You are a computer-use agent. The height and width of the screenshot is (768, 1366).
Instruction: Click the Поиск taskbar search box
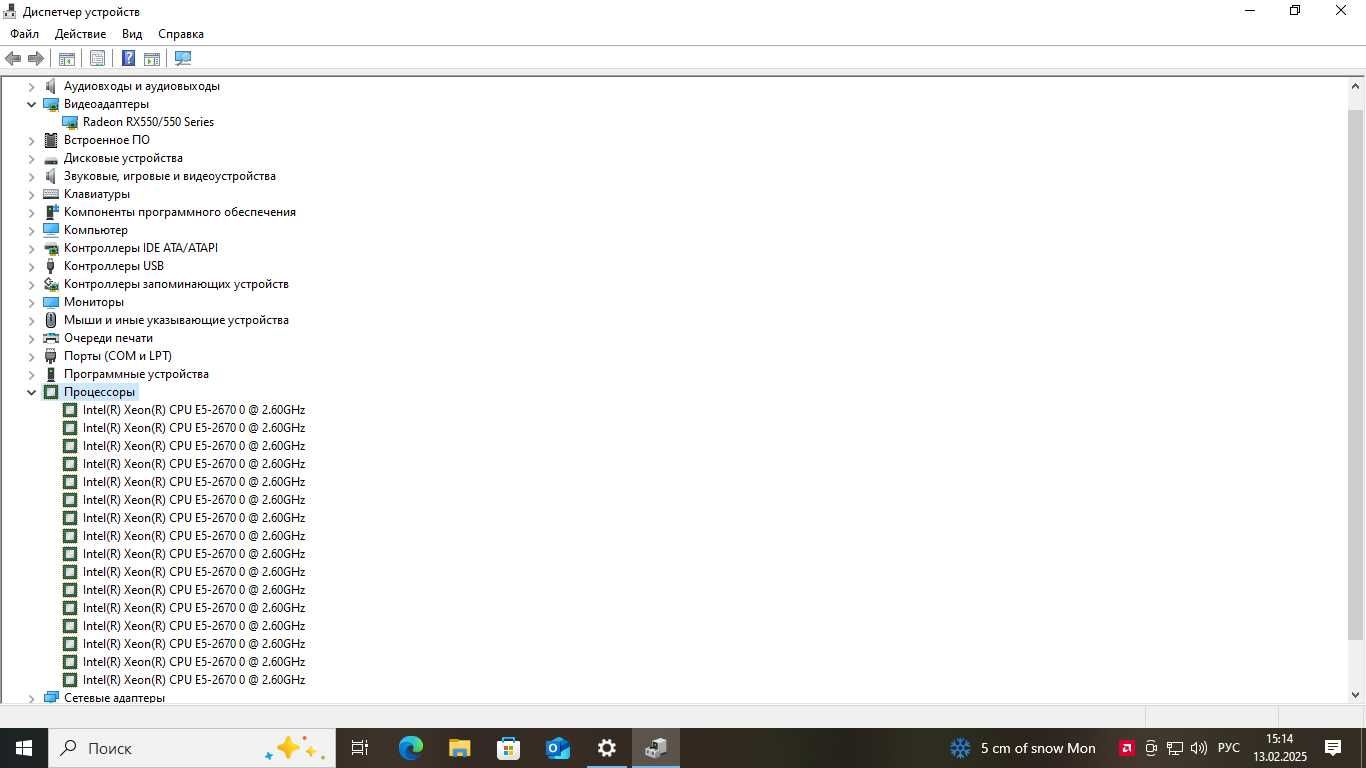pos(192,748)
